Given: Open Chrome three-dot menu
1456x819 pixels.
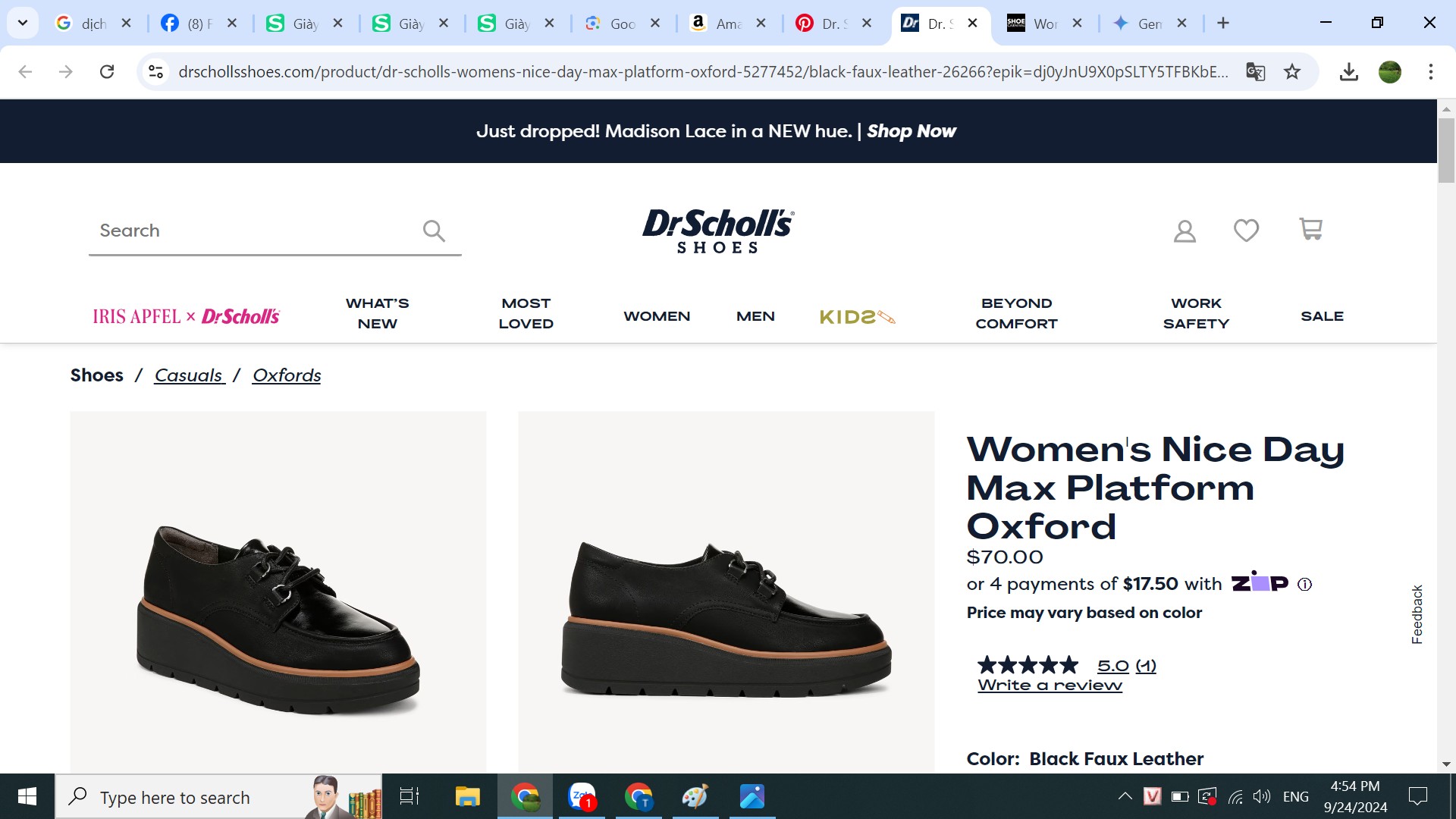Looking at the screenshot, I should coord(1430,72).
